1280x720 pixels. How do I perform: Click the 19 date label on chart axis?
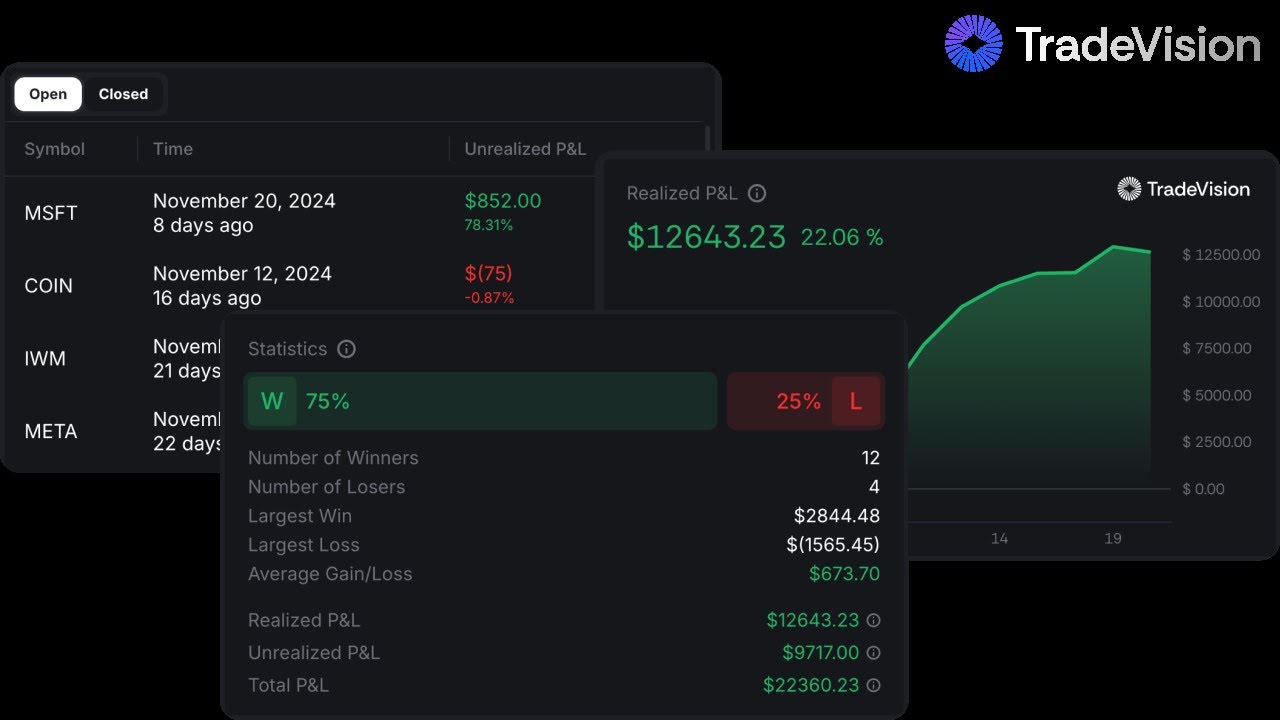(1113, 538)
